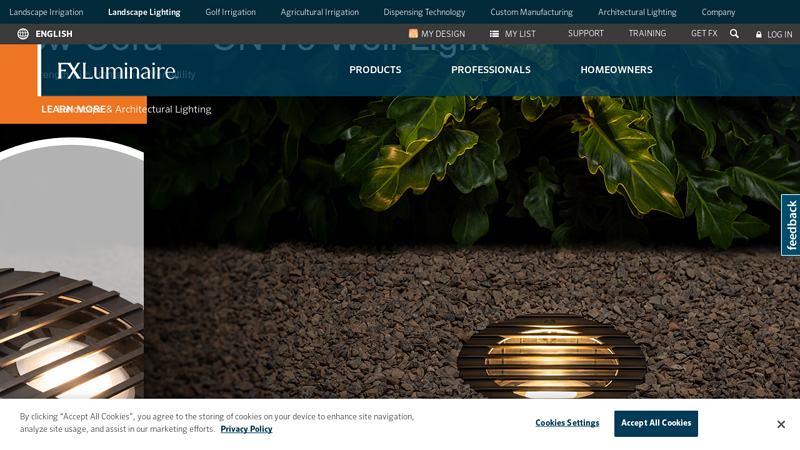The image size is (800, 450).
Task: Open the feedback side tab
Action: pos(791,224)
